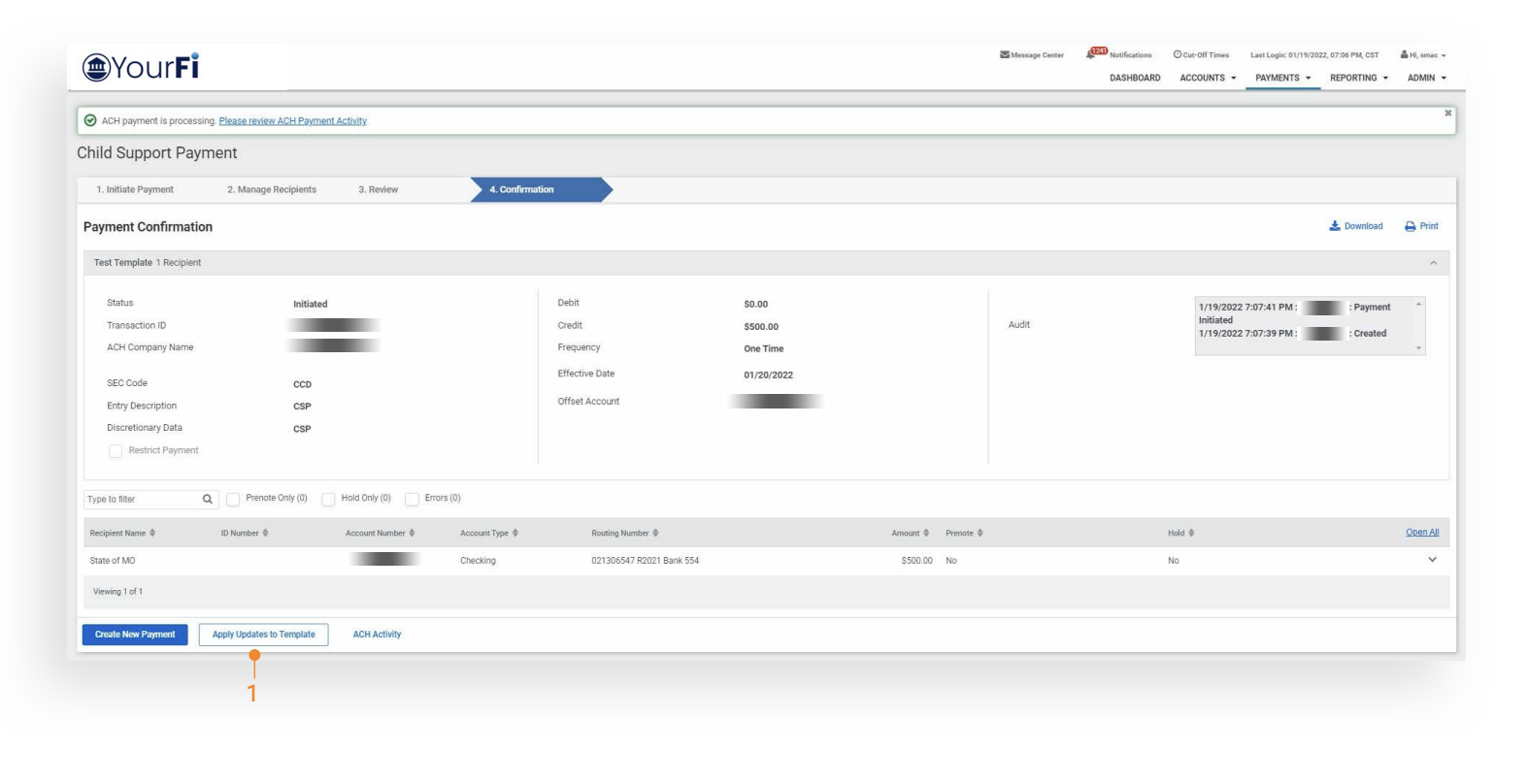Image resolution: width=1528 pixels, height=784 pixels.
Task: Open Cut-Off Times clock icon
Action: (x=1178, y=55)
